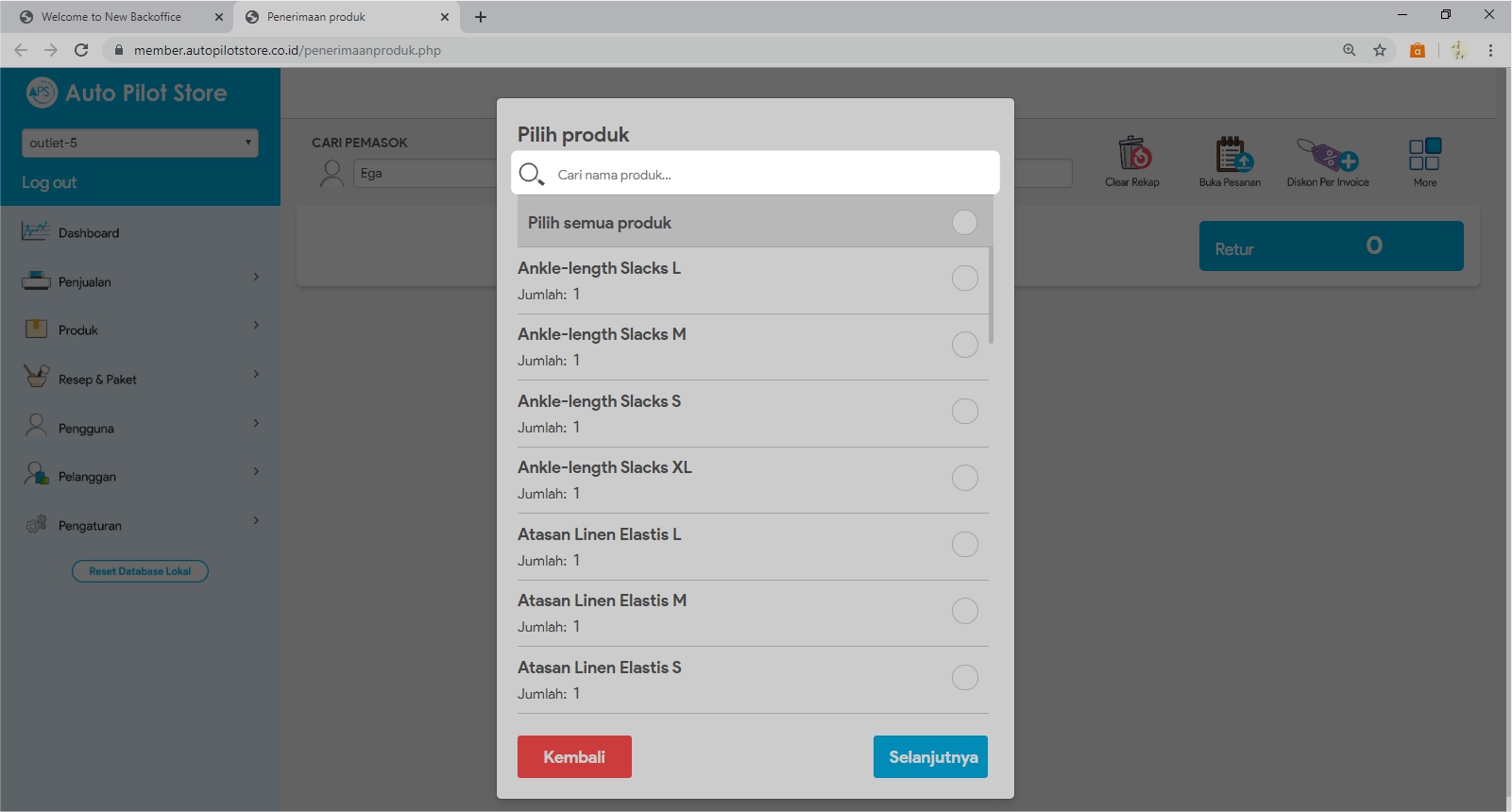Select Atasan Linen Elastis M radio button

coord(964,611)
